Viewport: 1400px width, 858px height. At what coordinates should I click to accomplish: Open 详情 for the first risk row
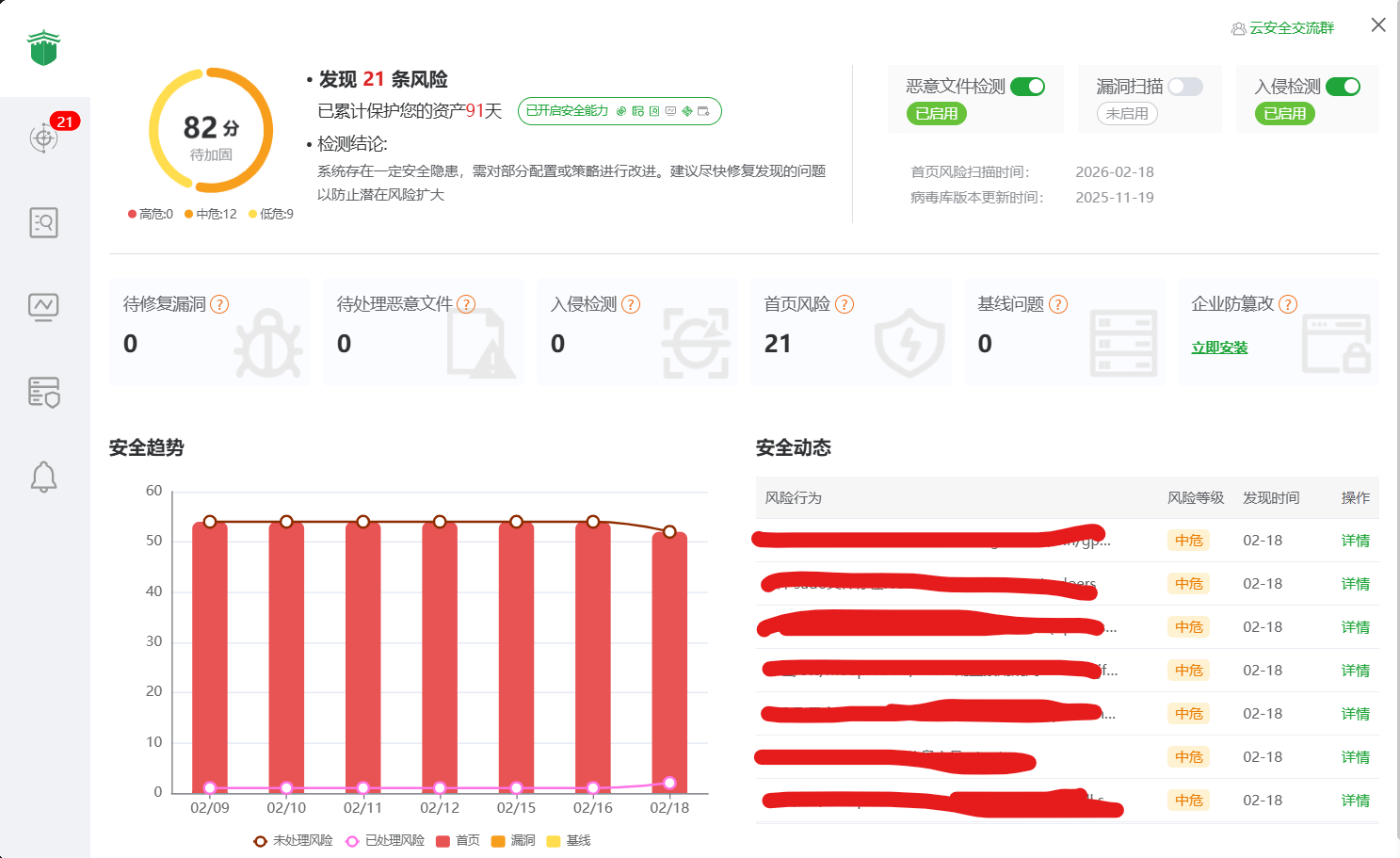(x=1355, y=541)
